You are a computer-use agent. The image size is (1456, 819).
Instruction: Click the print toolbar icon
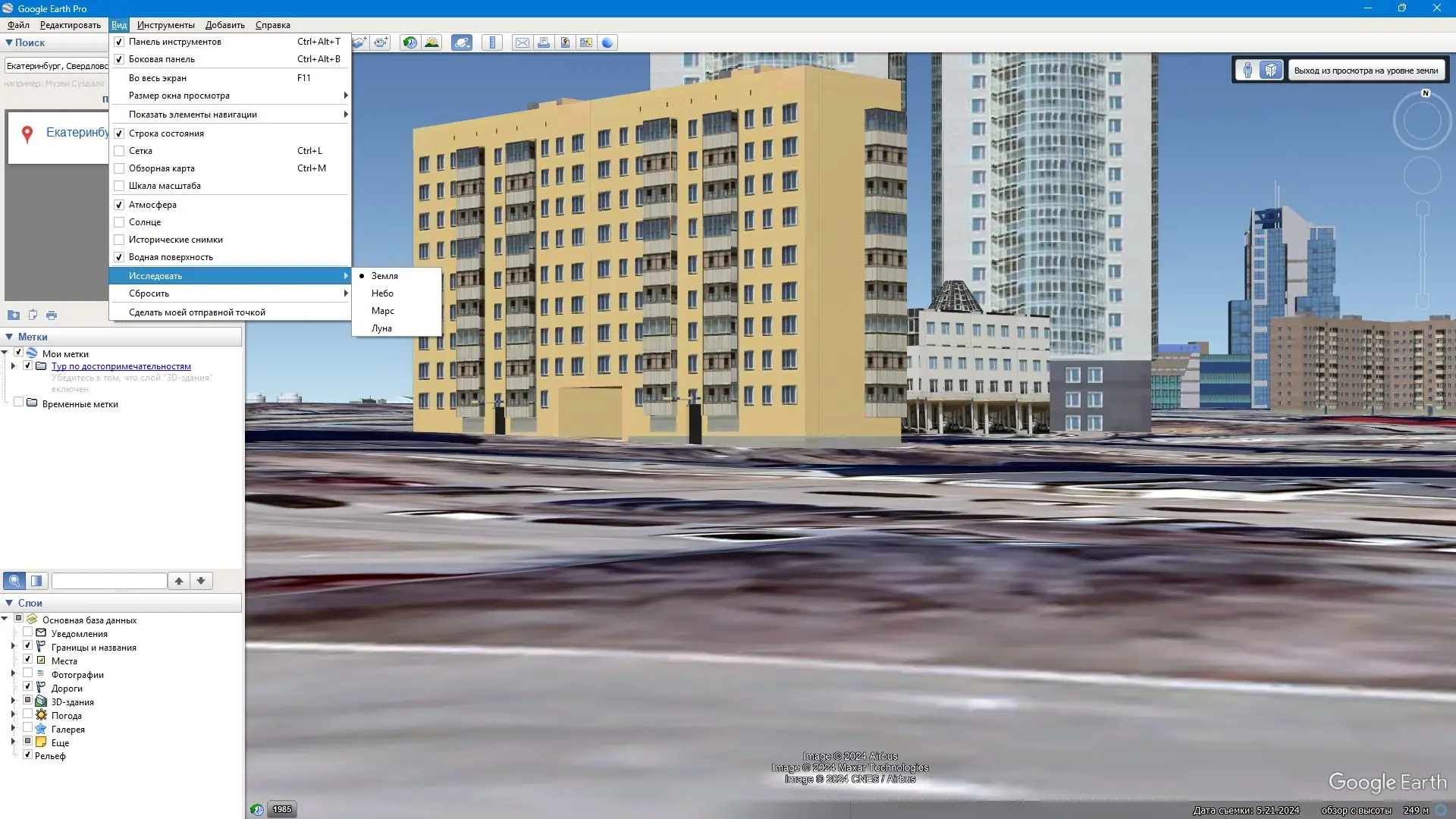544,42
